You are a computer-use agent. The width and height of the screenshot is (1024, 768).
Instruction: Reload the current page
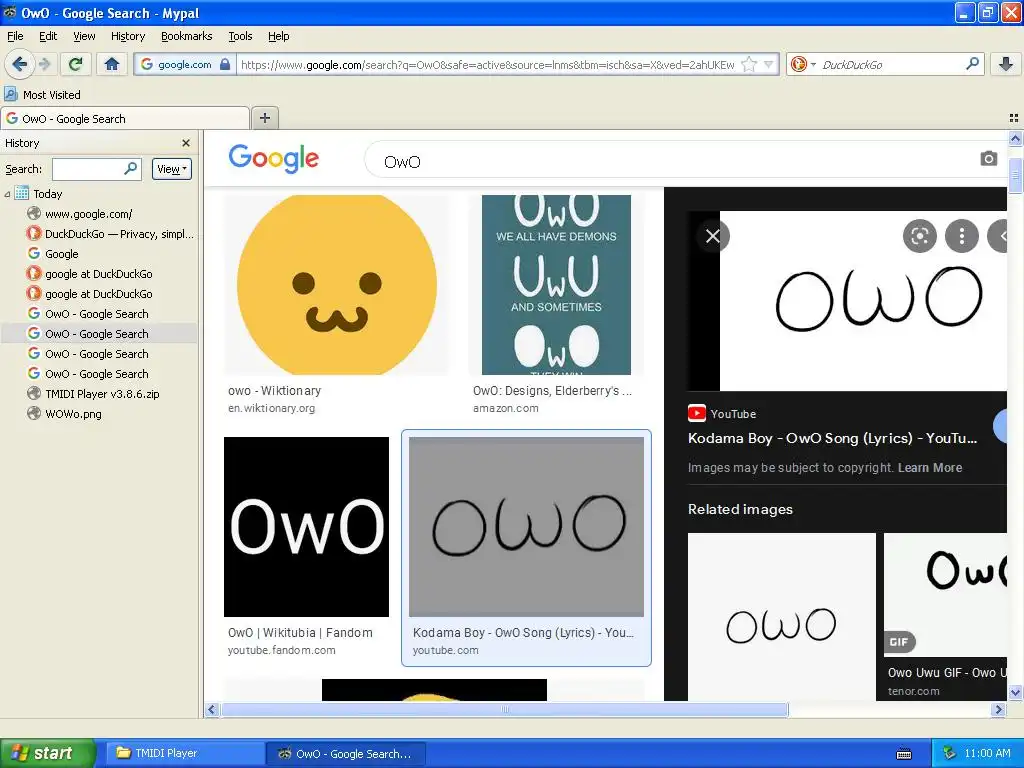click(x=76, y=64)
